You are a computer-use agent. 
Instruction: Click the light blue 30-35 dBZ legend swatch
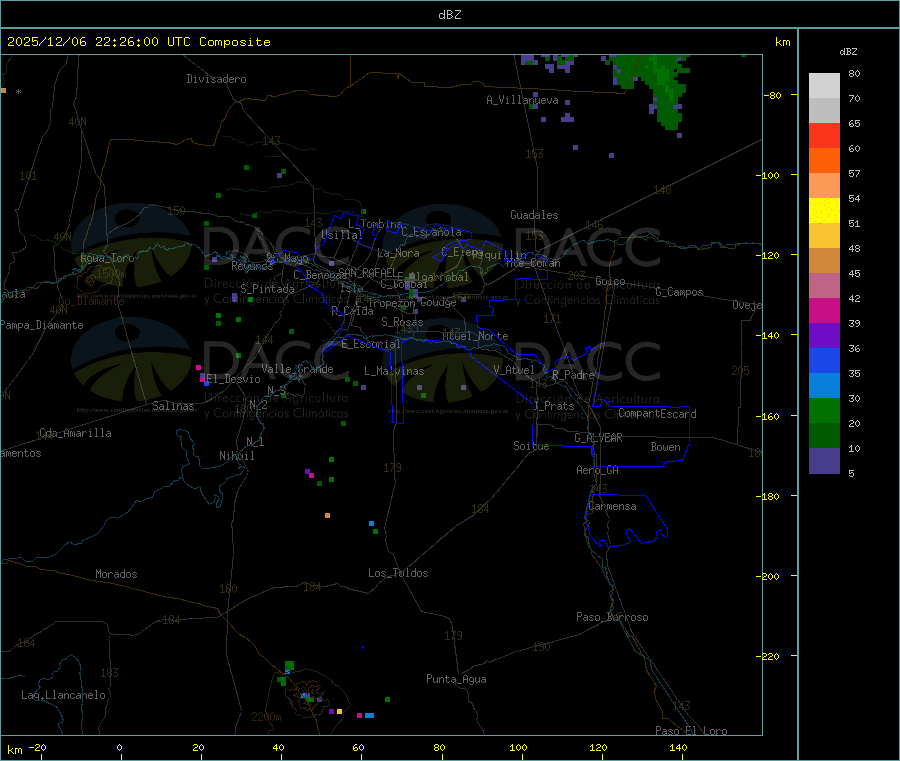[x=824, y=386]
